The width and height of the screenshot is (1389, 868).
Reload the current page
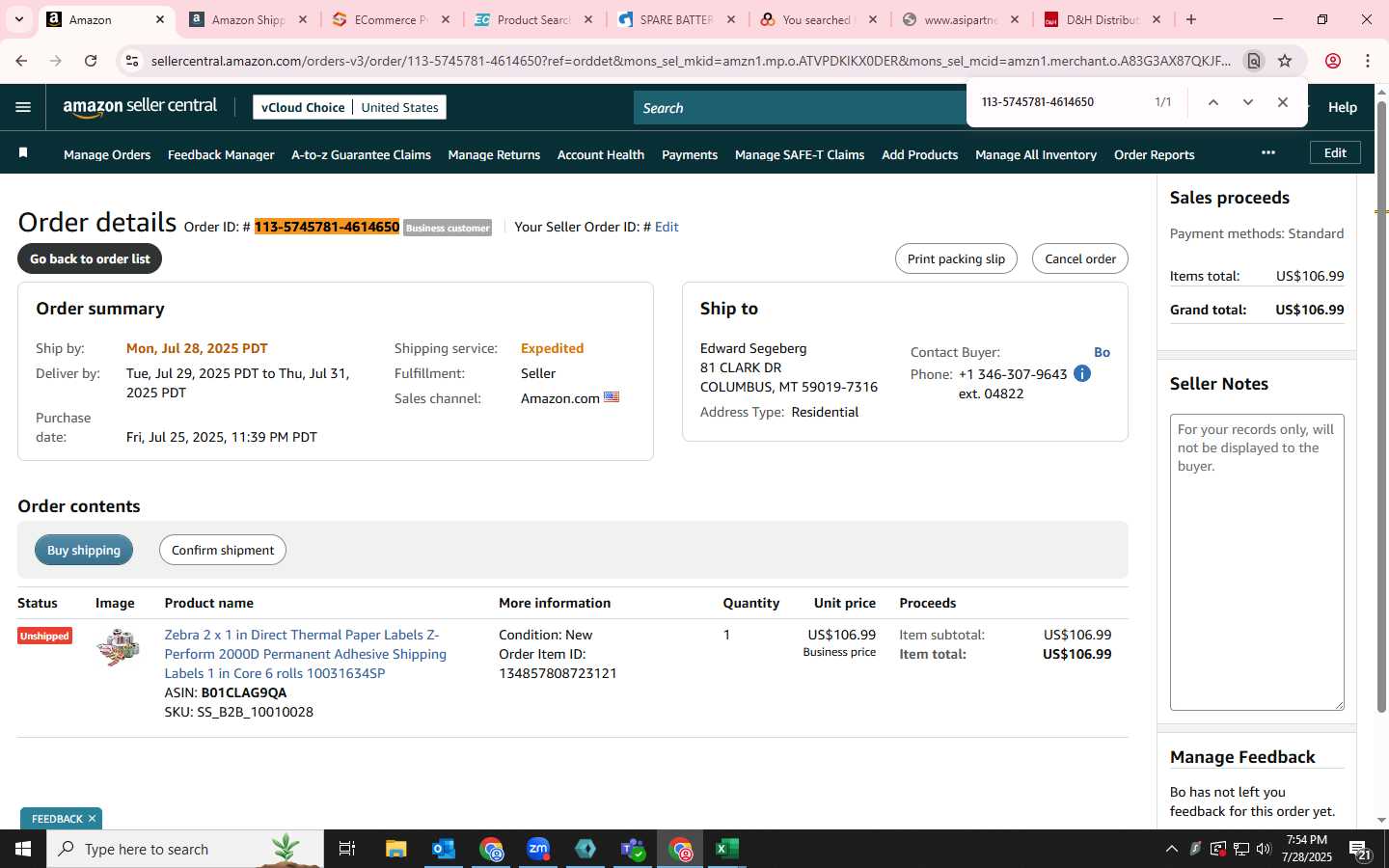coord(91,61)
